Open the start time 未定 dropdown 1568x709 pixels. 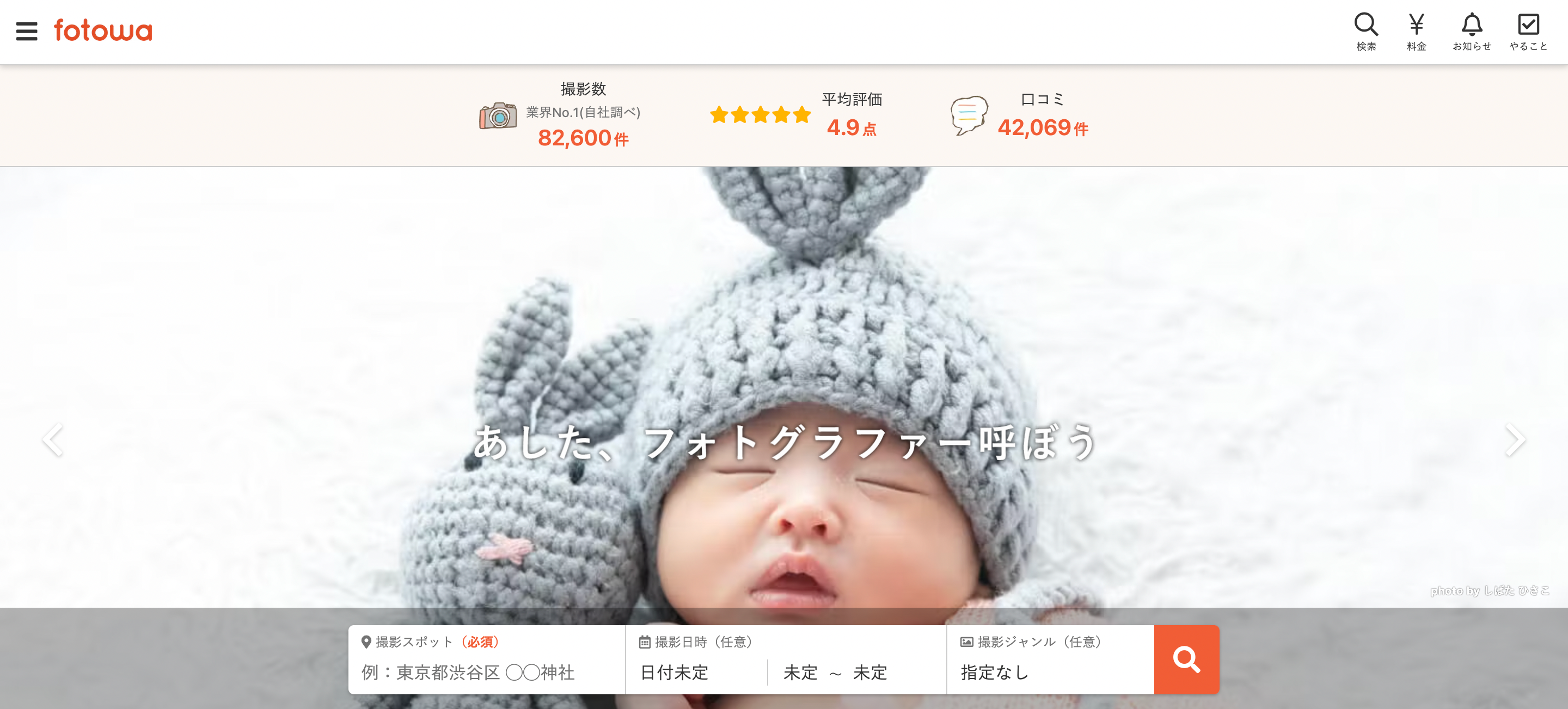coord(800,673)
